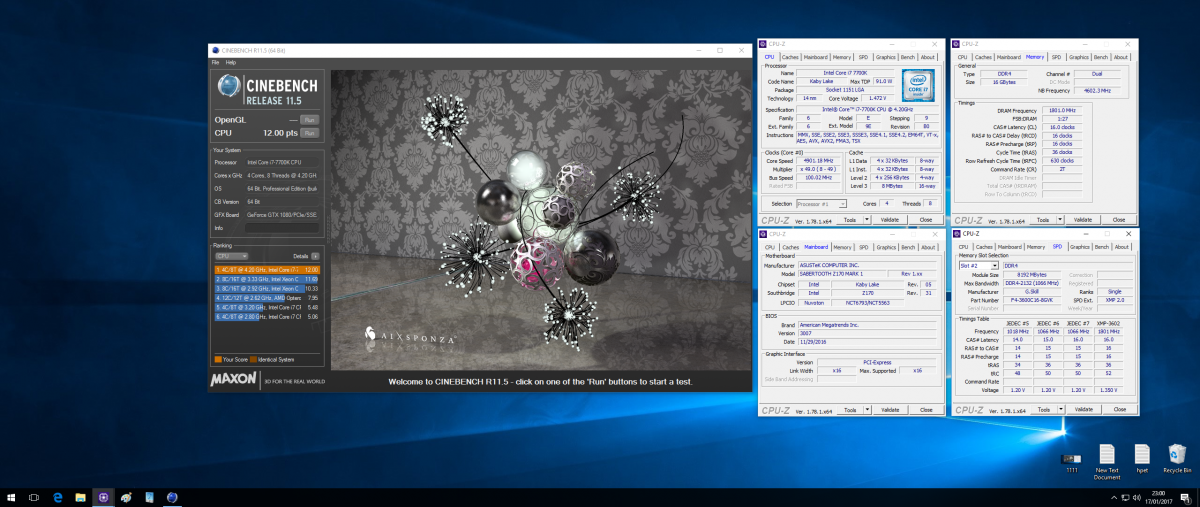Launch Microsoft Edge from the taskbar
This screenshot has height=507, width=1200.
tap(57, 497)
